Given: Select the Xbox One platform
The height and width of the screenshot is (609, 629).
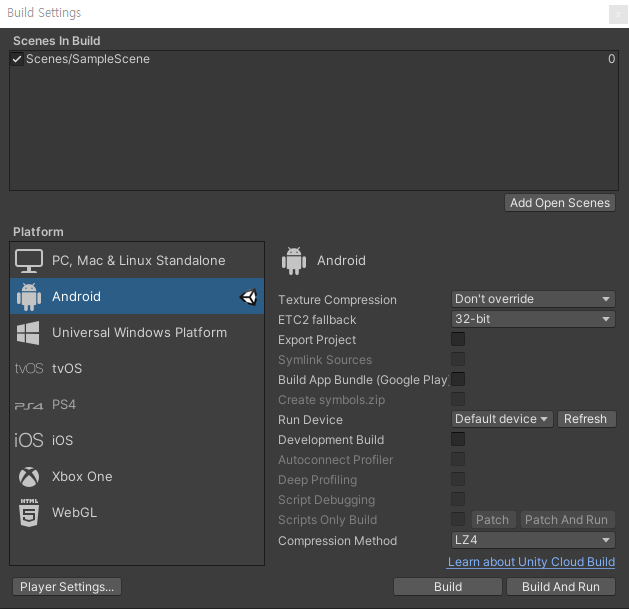Looking at the screenshot, I should [137, 476].
